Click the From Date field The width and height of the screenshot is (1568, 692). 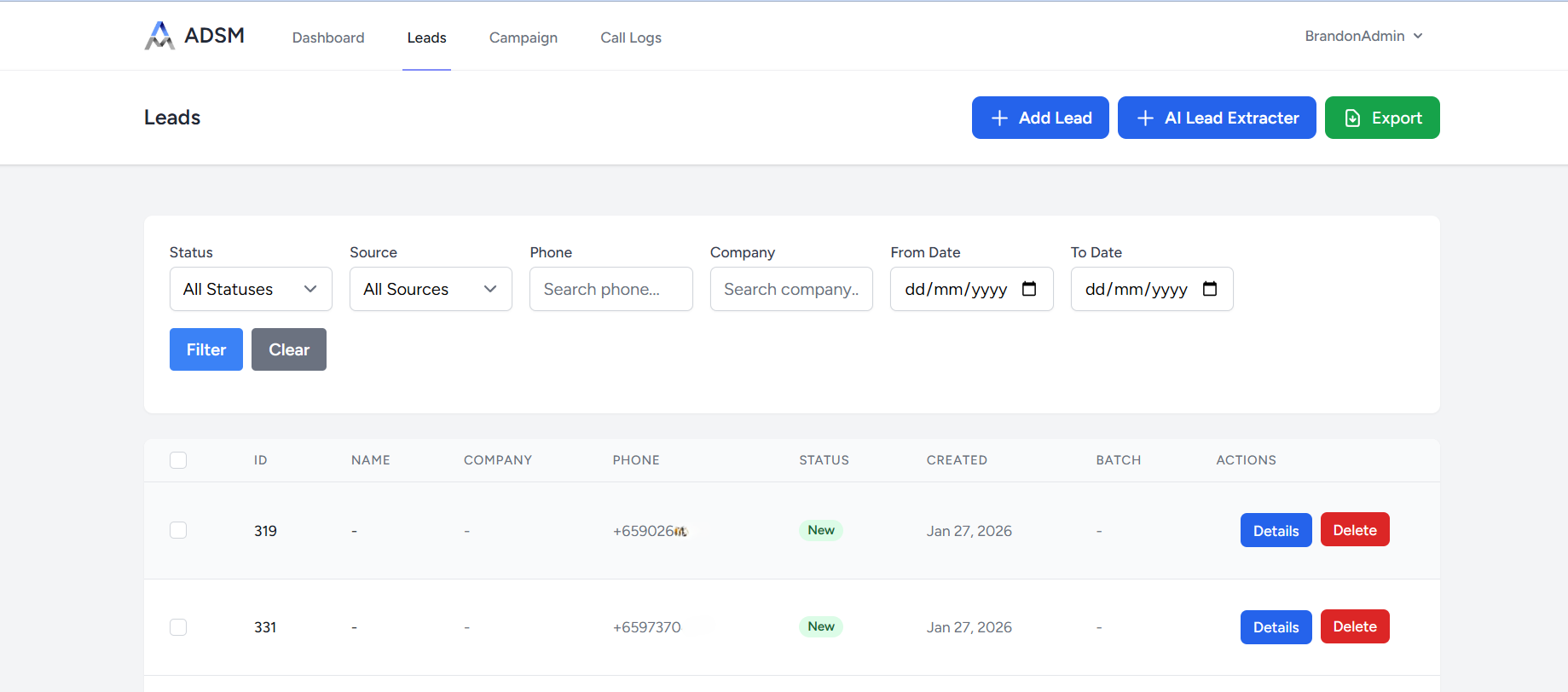click(972, 289)
